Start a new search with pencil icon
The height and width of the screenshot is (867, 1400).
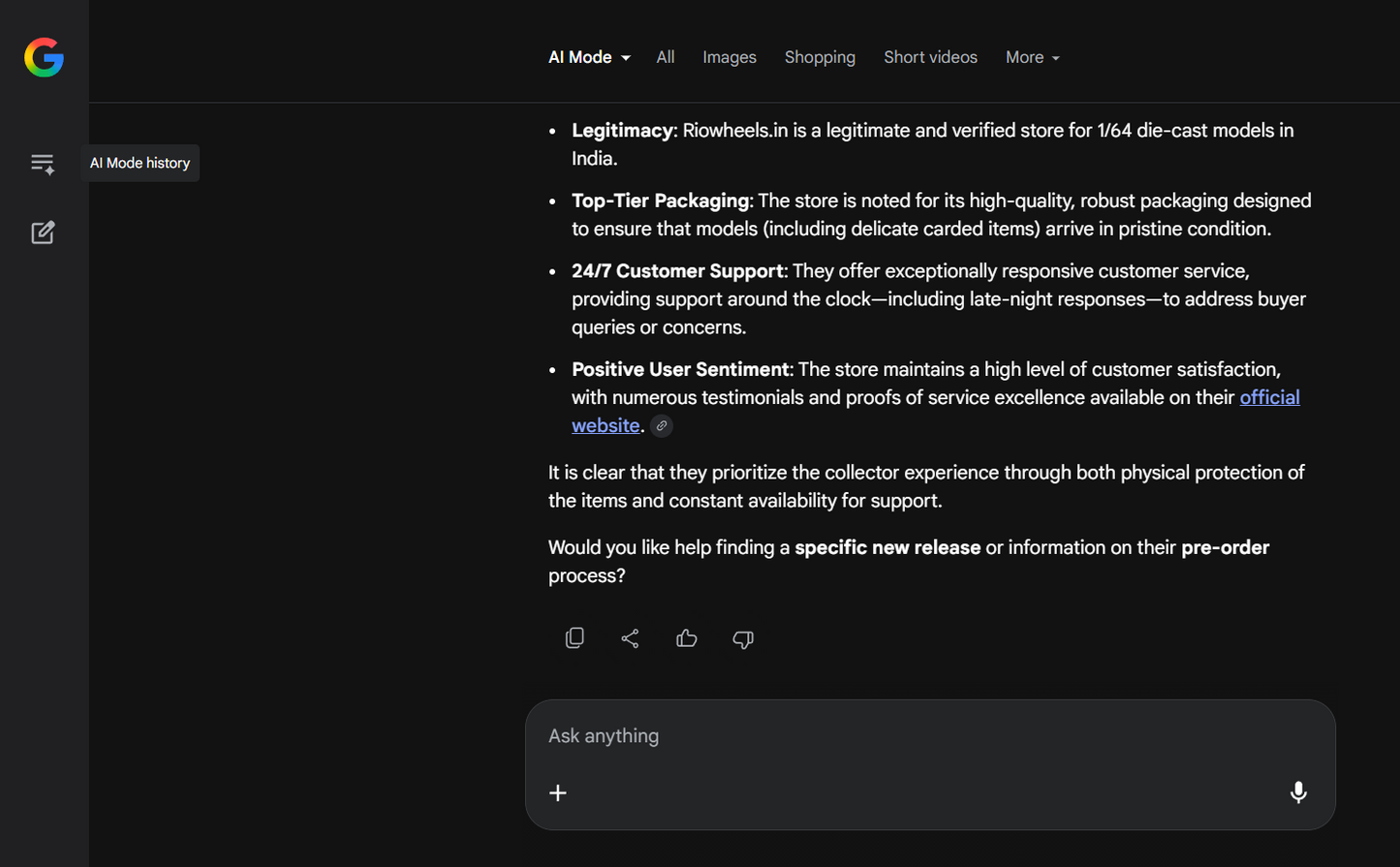43,232
